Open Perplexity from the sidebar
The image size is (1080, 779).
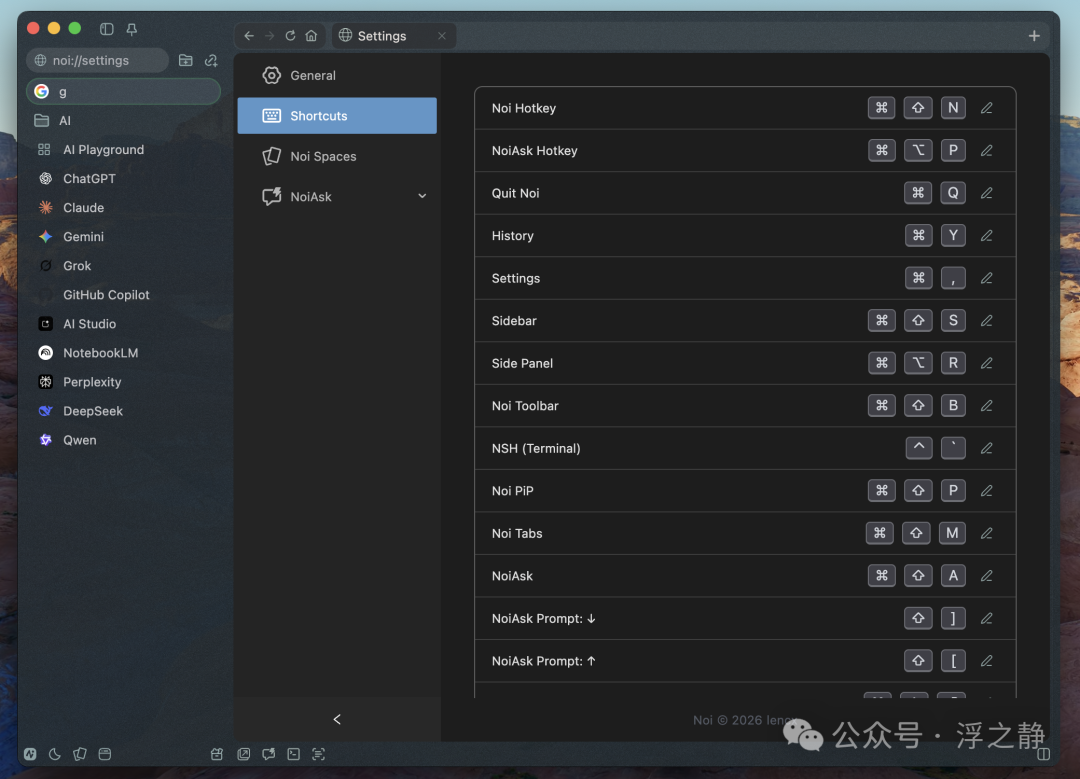click(x=124, y=382)
